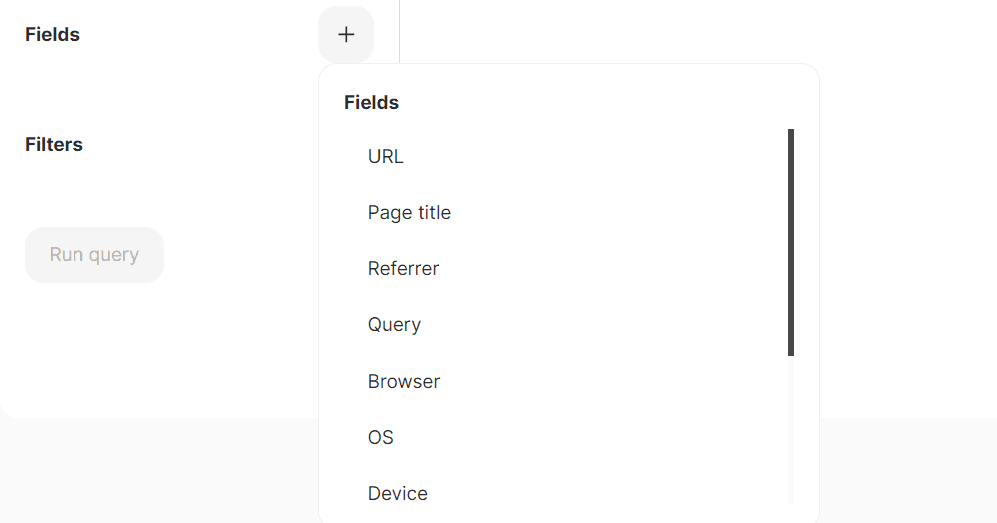Image resolution: width=997 pixels, height=523 pixels.
Task: Click empty space right of Filters label
Action: [200, 145]
